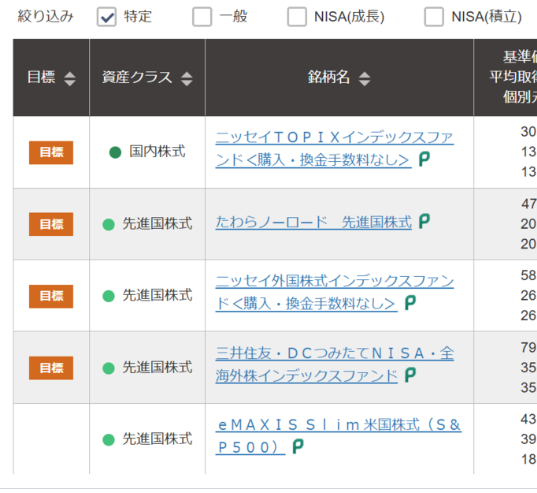Sort by 銘柄名 using its sort arrows
Screen dimensions: 537x493
(x=364, y=79)
